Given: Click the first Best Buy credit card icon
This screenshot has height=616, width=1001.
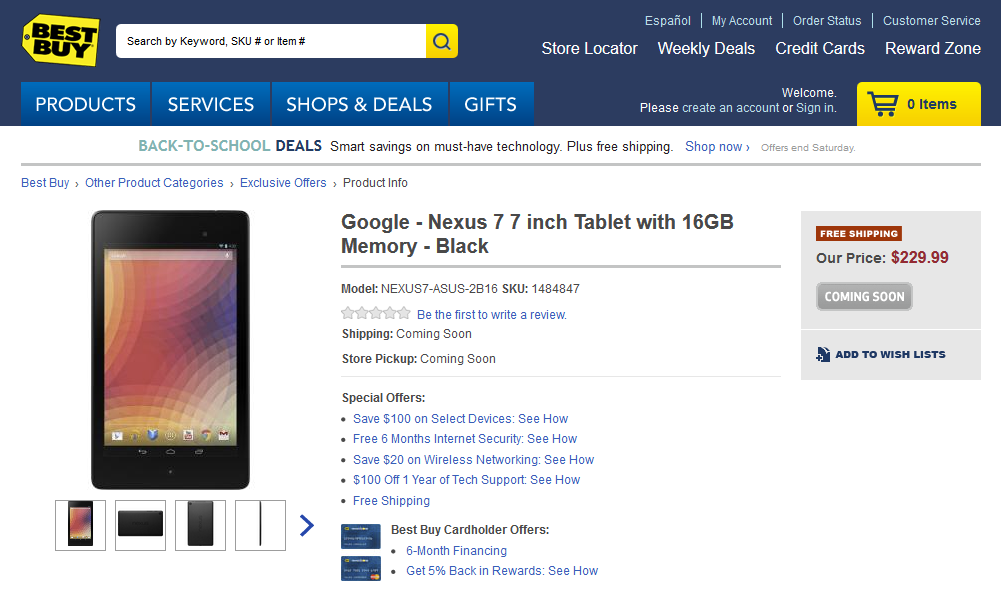Looking at the screenshot, I should click(x=360, y=537).
